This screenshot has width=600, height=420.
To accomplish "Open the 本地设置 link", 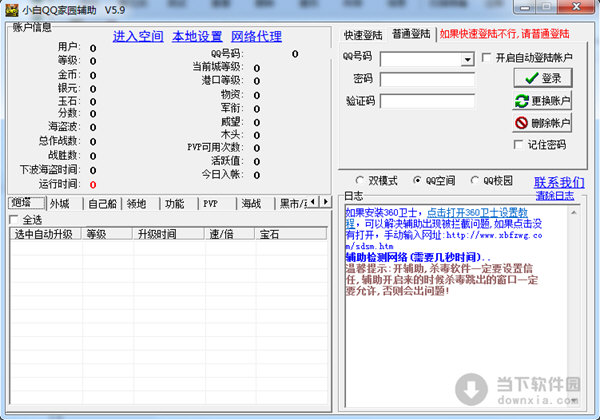I will (197, 36).
